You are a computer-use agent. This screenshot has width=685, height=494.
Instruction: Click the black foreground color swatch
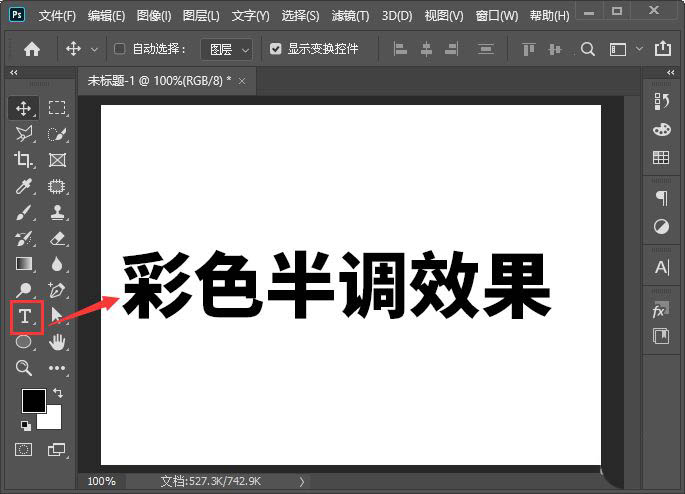click(x=34, y=401)
